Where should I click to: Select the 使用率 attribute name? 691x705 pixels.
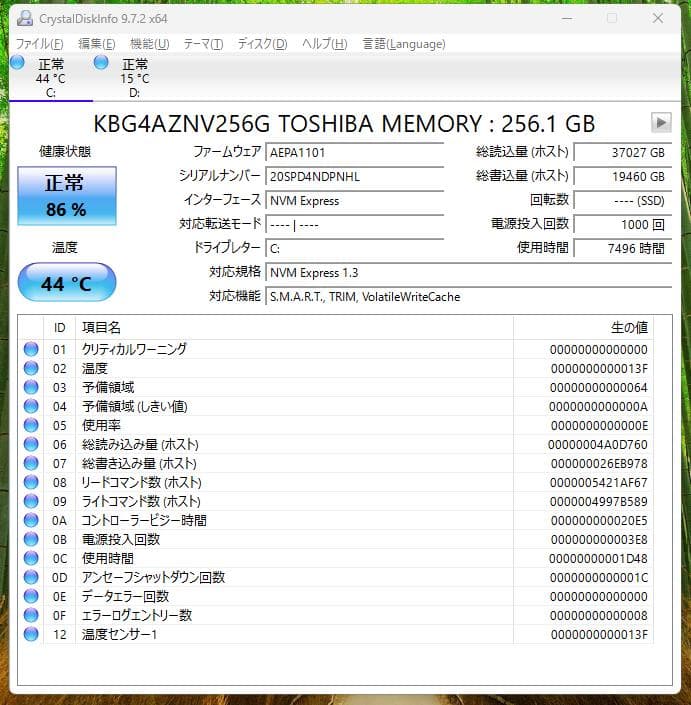(x=101, y=425)
